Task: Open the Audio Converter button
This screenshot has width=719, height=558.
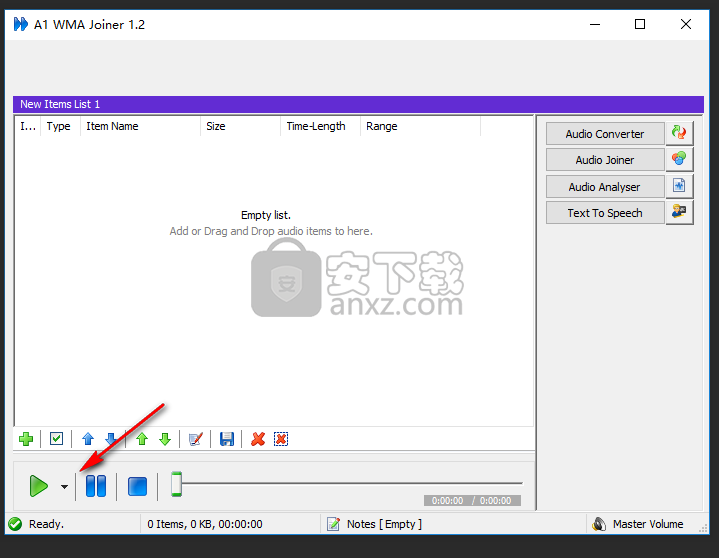Action: pyautogui.click(x=605, y=134)
